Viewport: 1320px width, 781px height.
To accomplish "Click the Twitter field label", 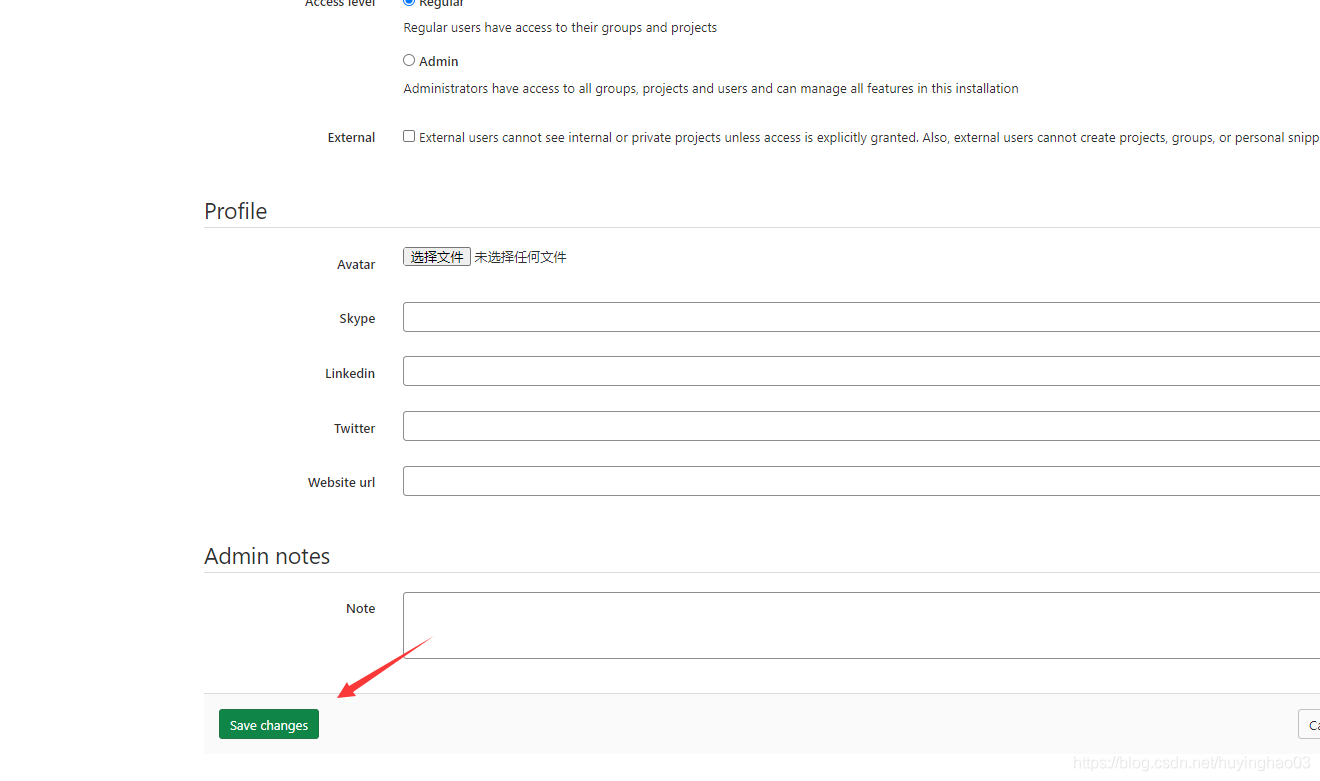I will [355, 428].
